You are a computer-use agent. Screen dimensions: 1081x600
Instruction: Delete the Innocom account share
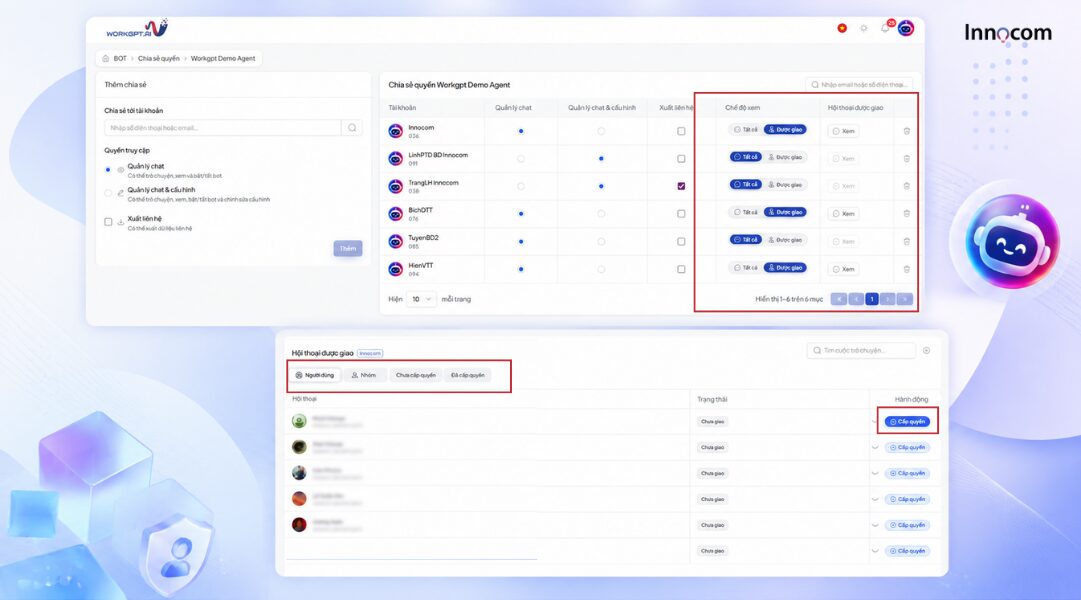907,131
